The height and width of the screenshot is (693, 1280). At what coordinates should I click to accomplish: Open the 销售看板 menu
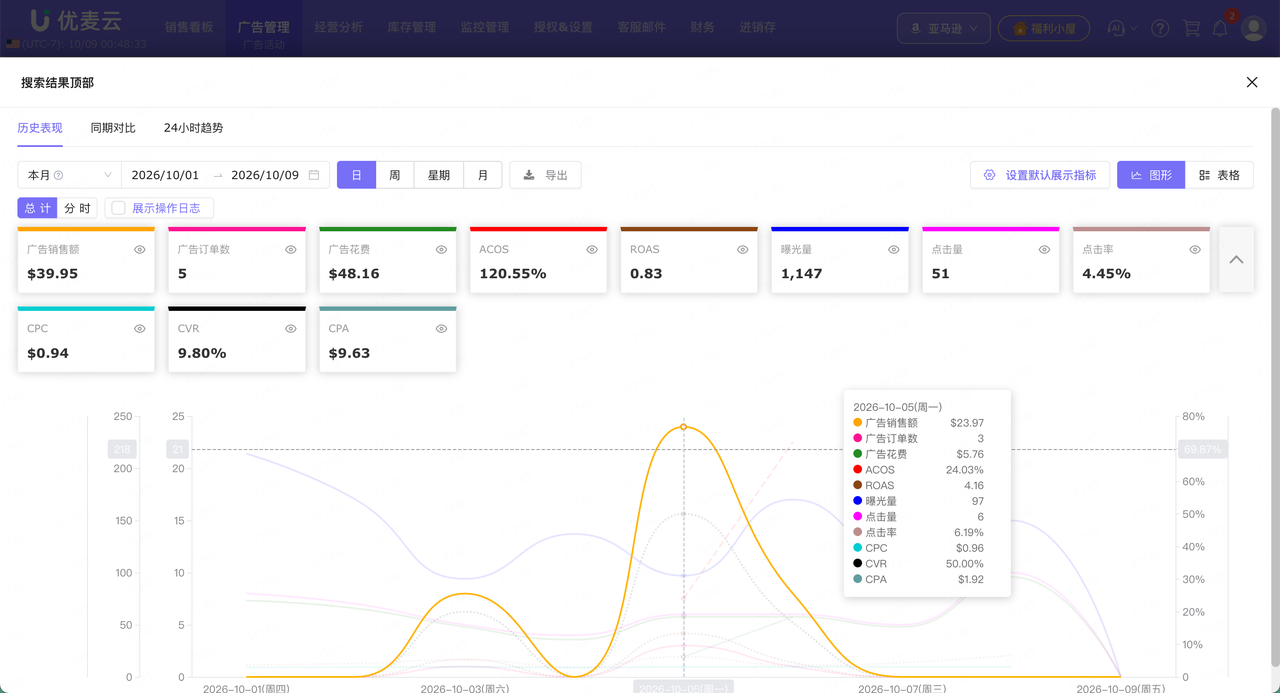coord(189,28)
